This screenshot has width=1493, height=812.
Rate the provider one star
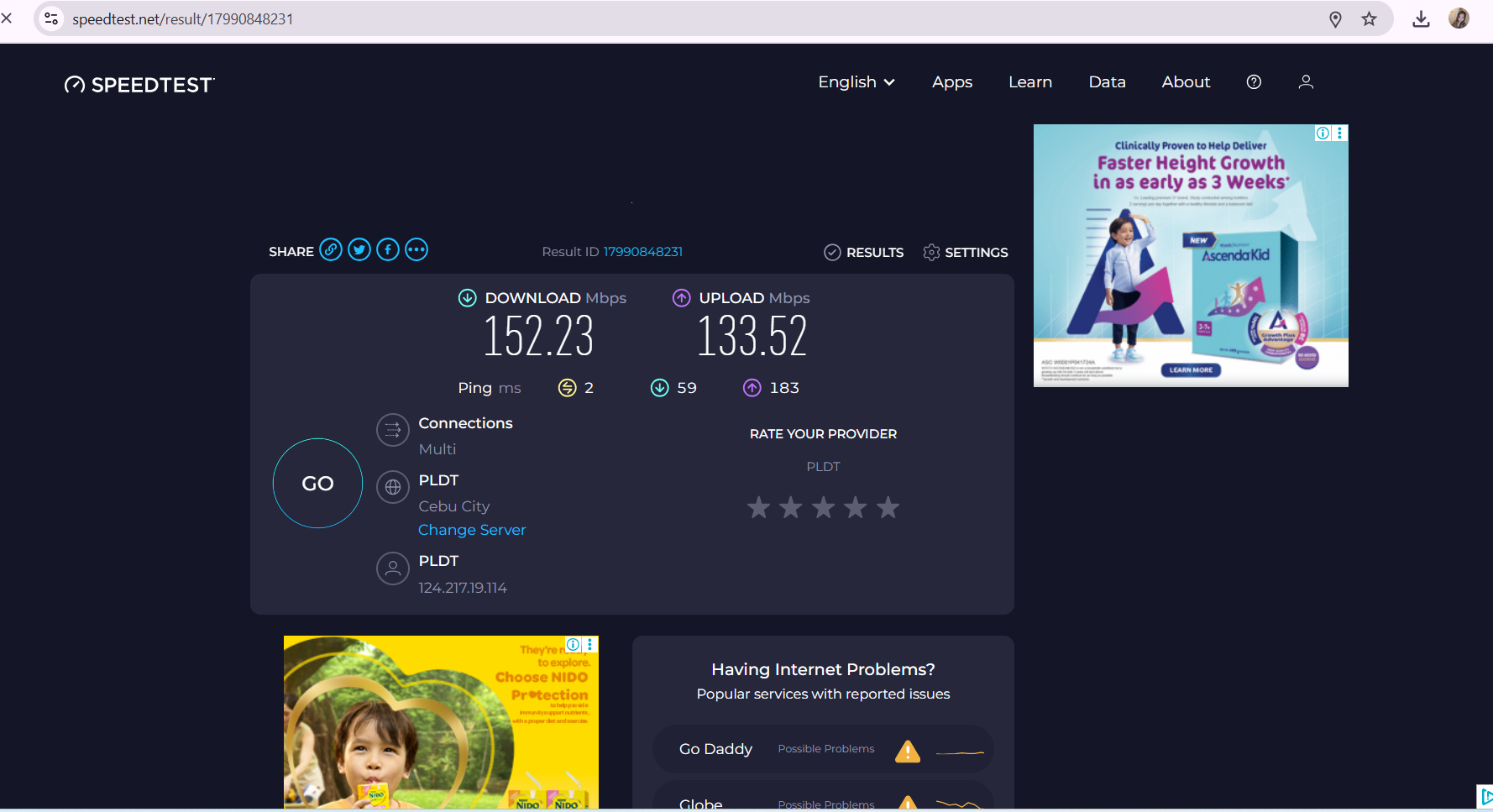(759, 507)
